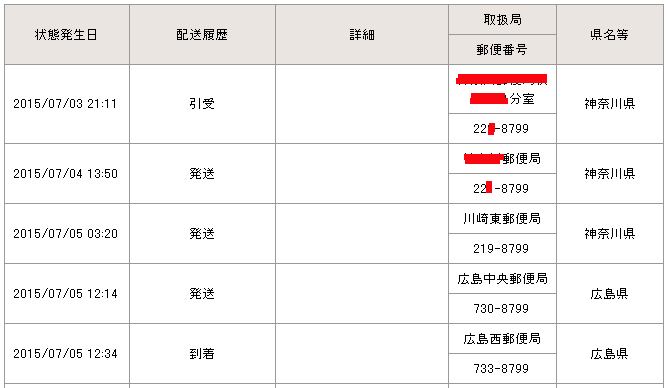Select the 配送履歴 column header
This screenshot has width=667, height=388.
(x=202, y=34)
